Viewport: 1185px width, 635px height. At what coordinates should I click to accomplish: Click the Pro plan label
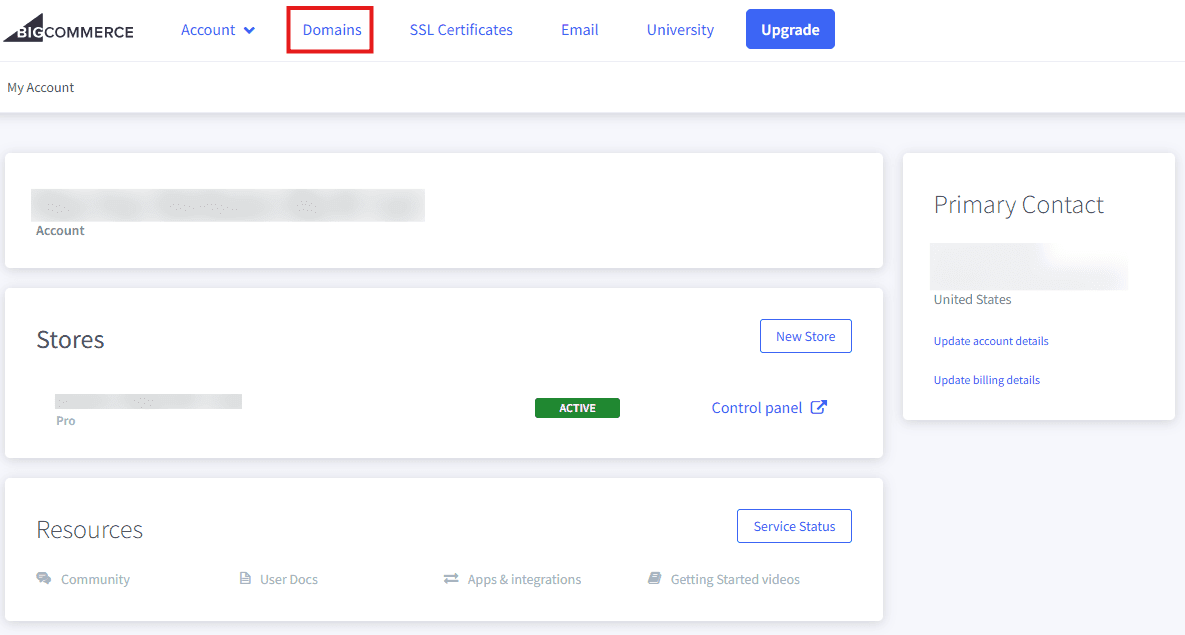66,421
